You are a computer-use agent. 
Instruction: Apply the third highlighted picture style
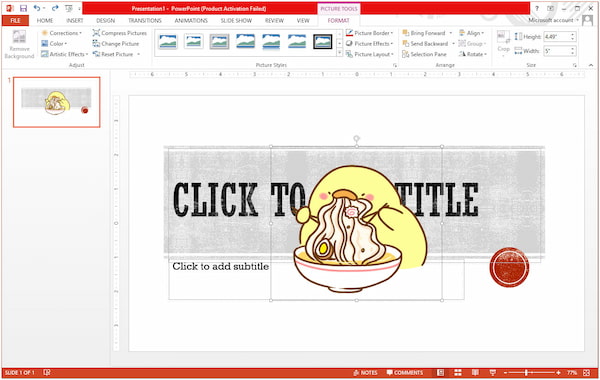point(220,41)
